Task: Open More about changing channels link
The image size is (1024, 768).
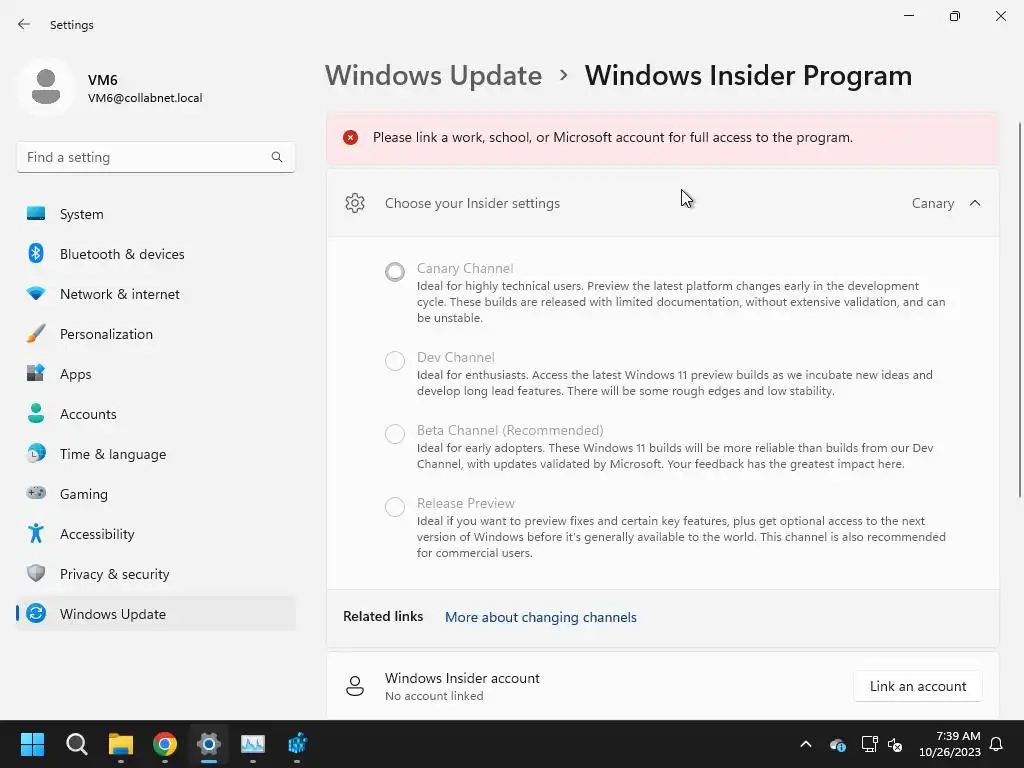Action: point(541,617)
